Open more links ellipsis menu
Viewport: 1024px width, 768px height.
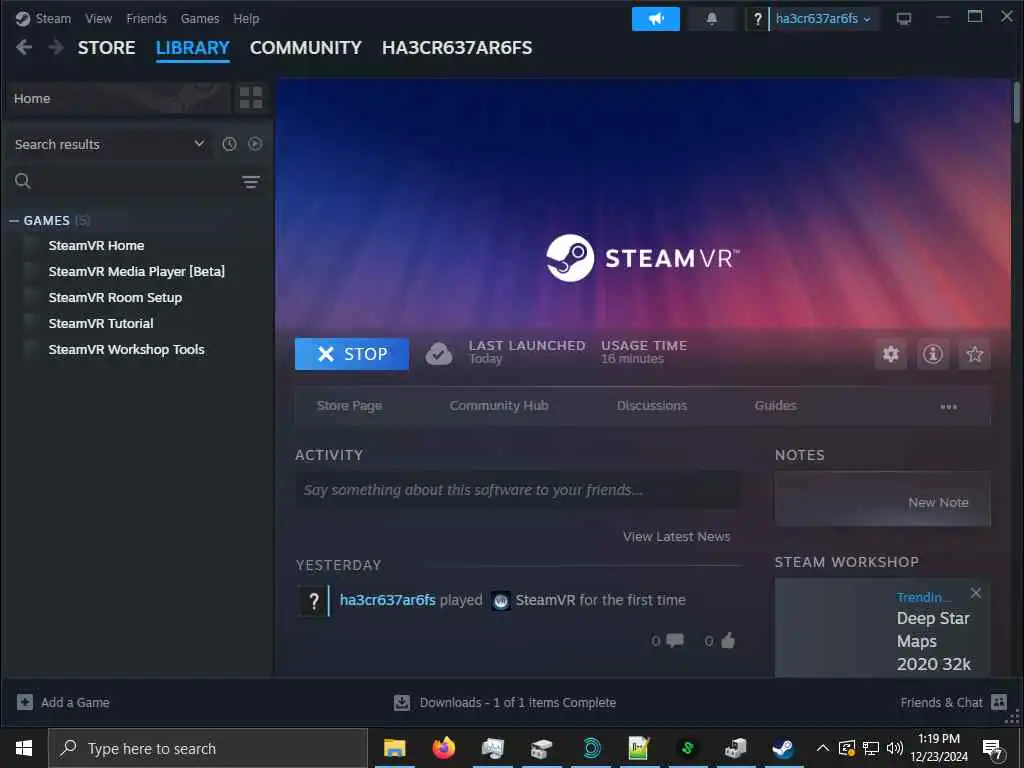pyautogui.click(x=948, y=406)
